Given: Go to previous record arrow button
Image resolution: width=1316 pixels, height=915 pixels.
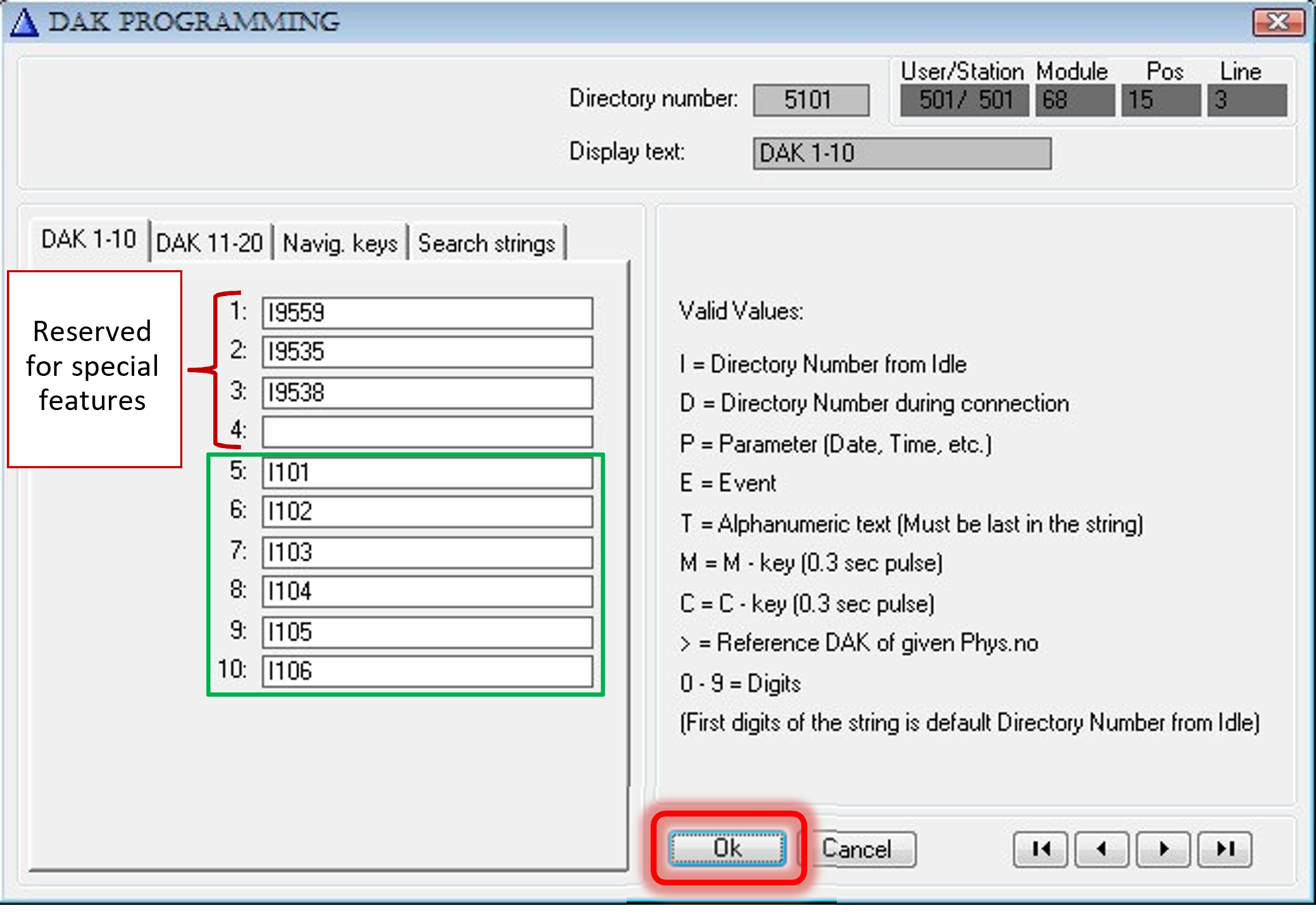Looking at the screenshot, I should pyautogui.click(x=1101, y=849).
